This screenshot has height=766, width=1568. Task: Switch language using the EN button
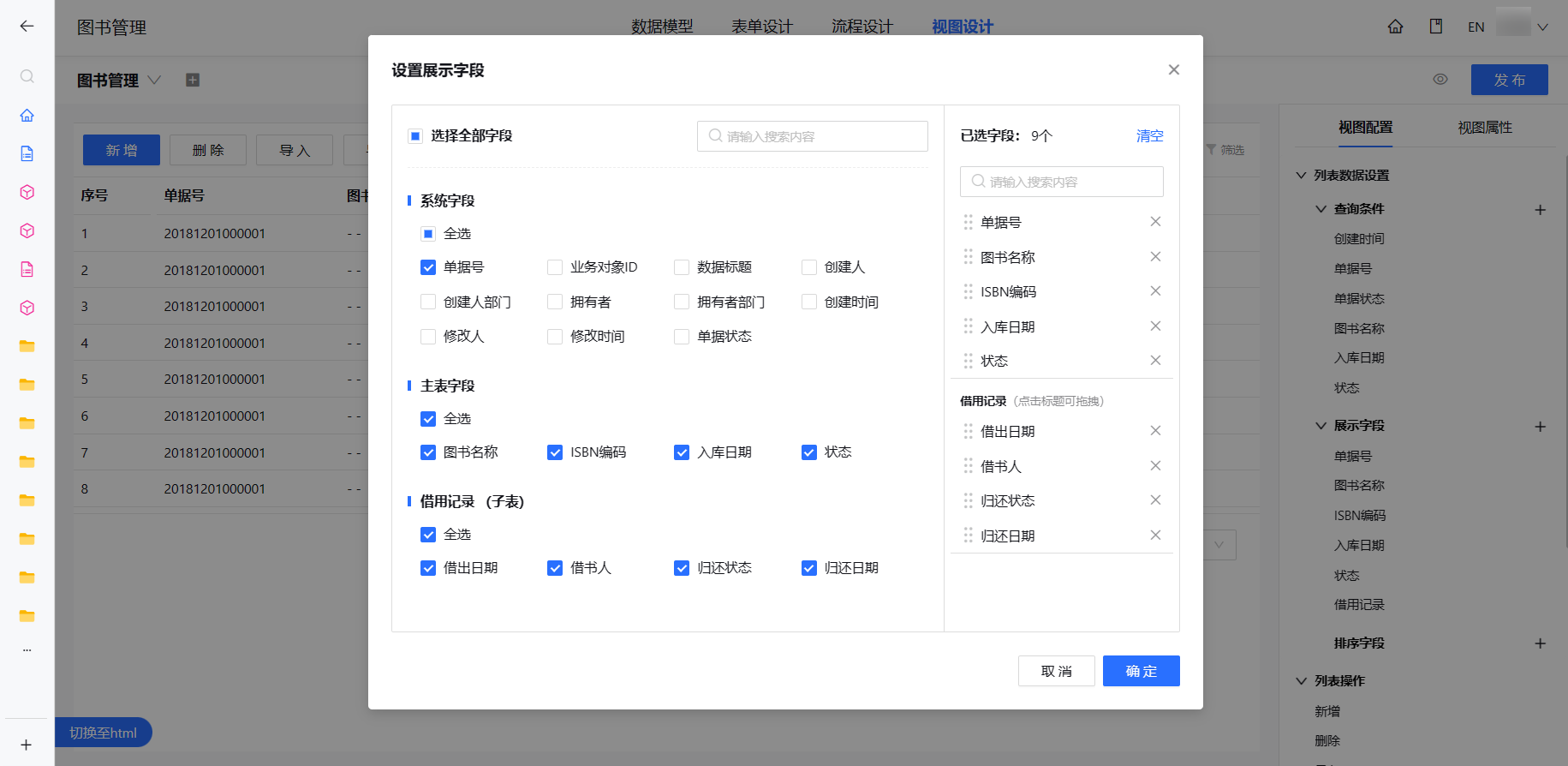pyautogui.click(x=1476, y=27)
